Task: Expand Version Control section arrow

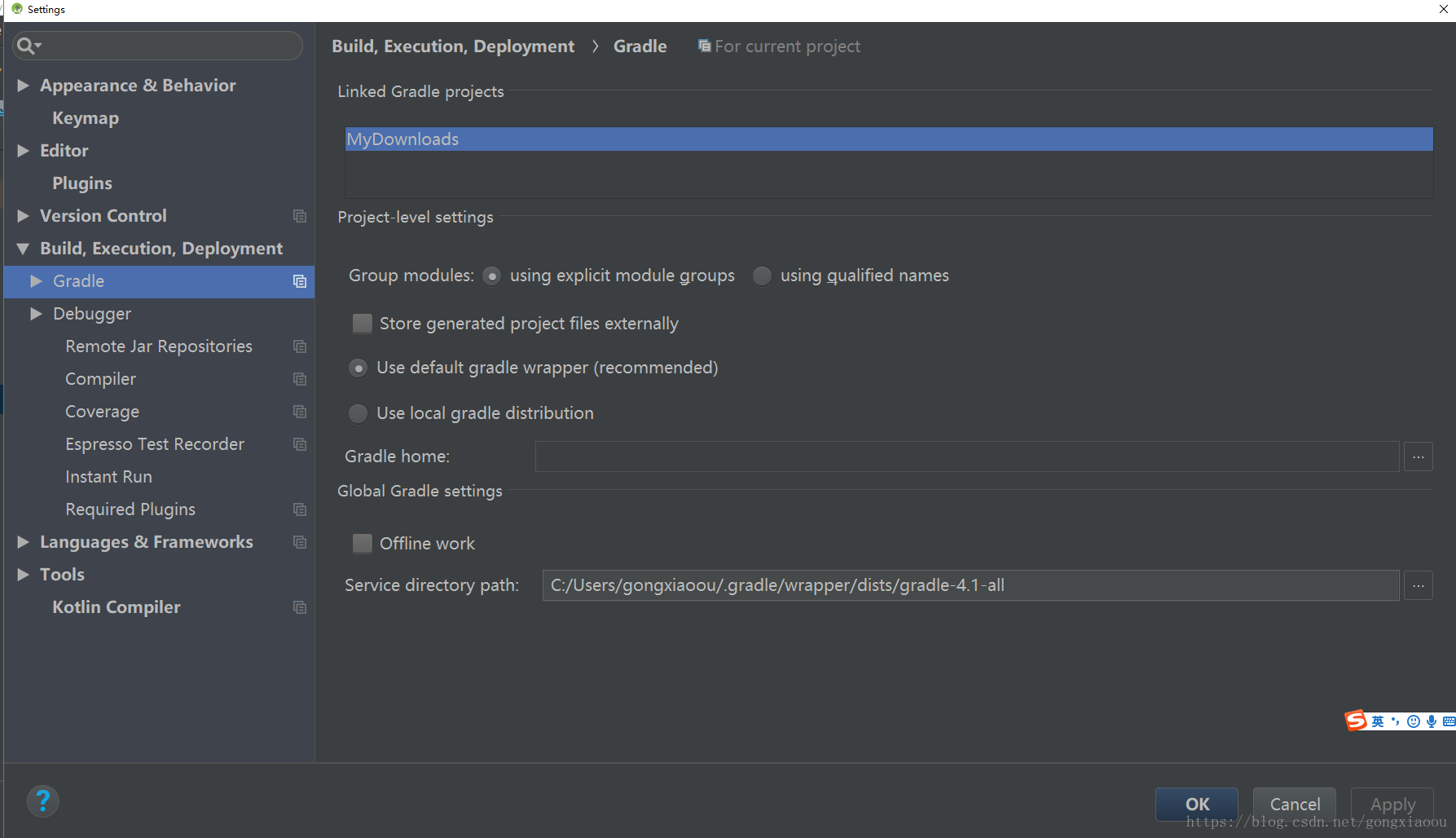Action: pos(24,216)
